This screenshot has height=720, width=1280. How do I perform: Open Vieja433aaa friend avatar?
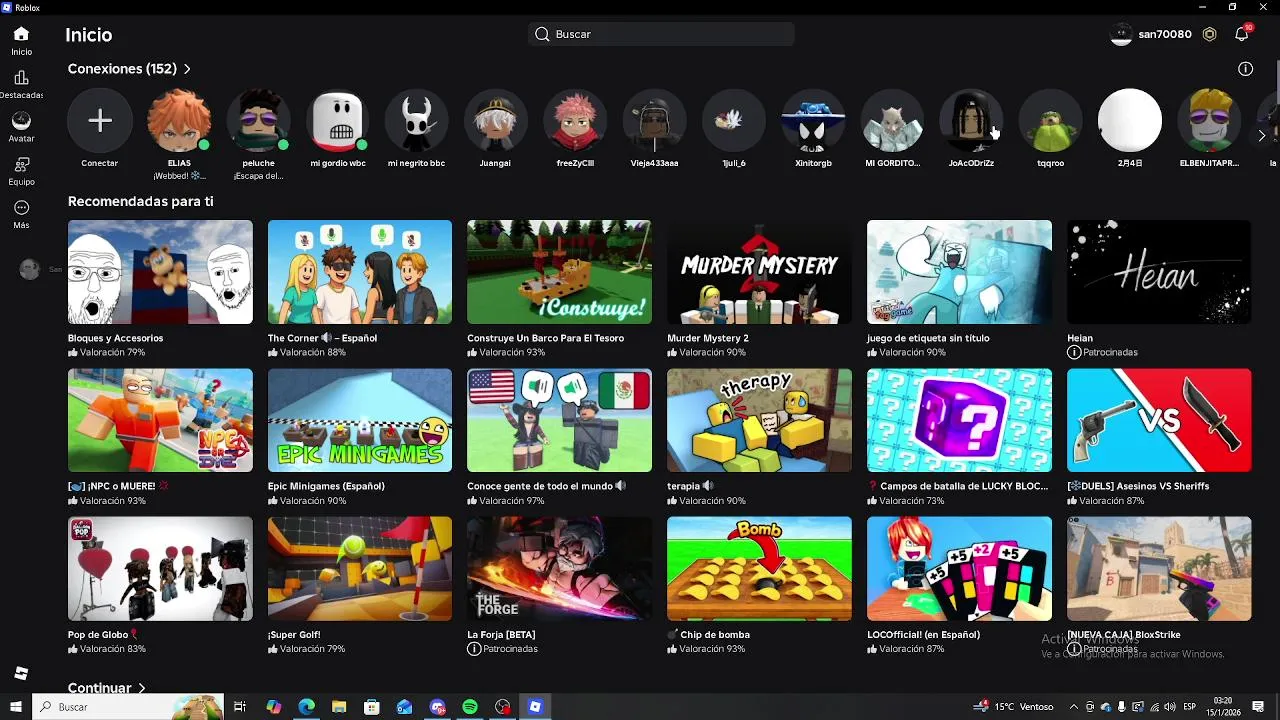(654, 121)
